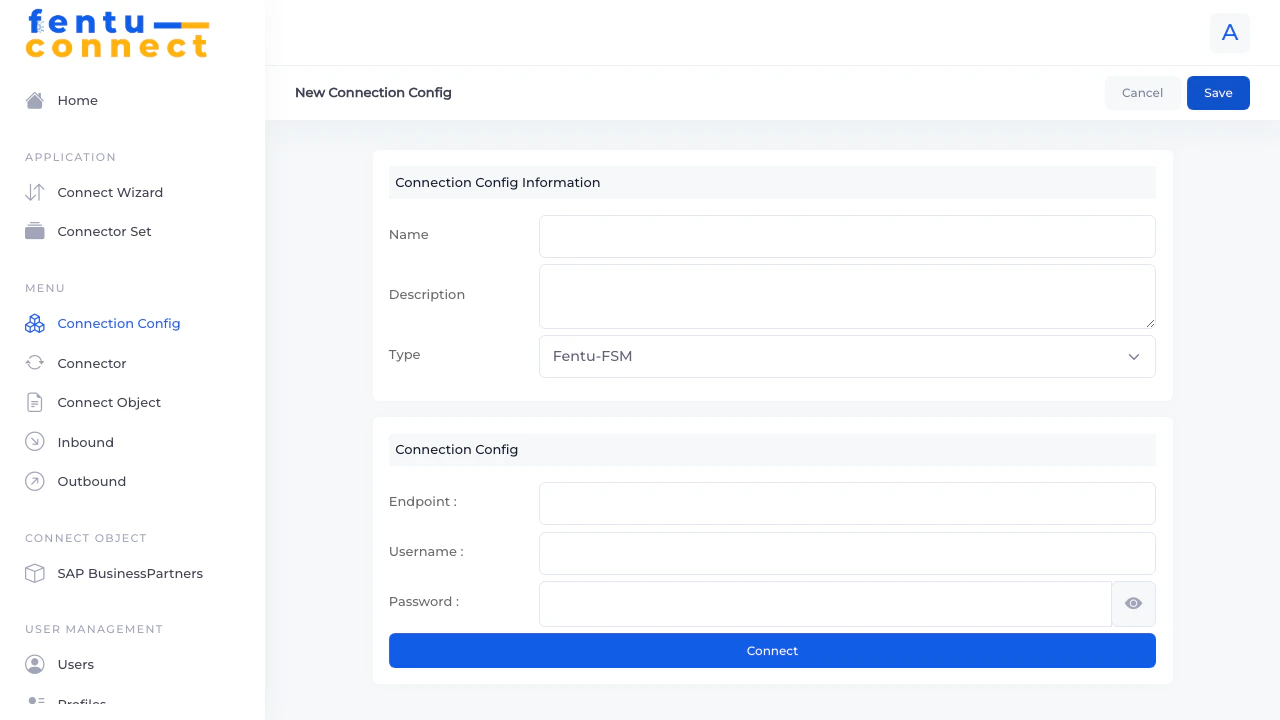
Task: Click the Connection Config hexagon icon
Action: pos(34,323)
